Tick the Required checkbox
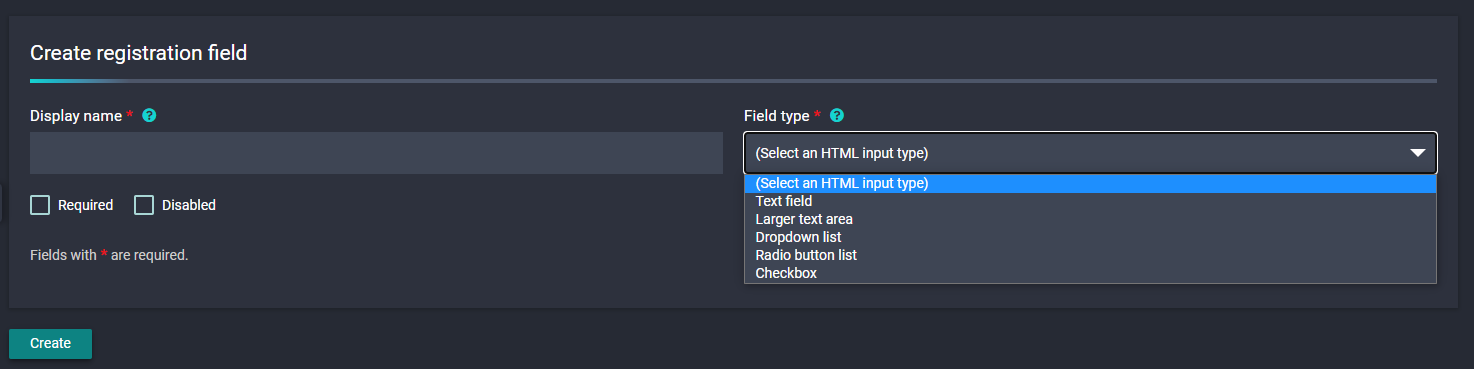This screenshot has height=369, width=1474. coord(40,205)
